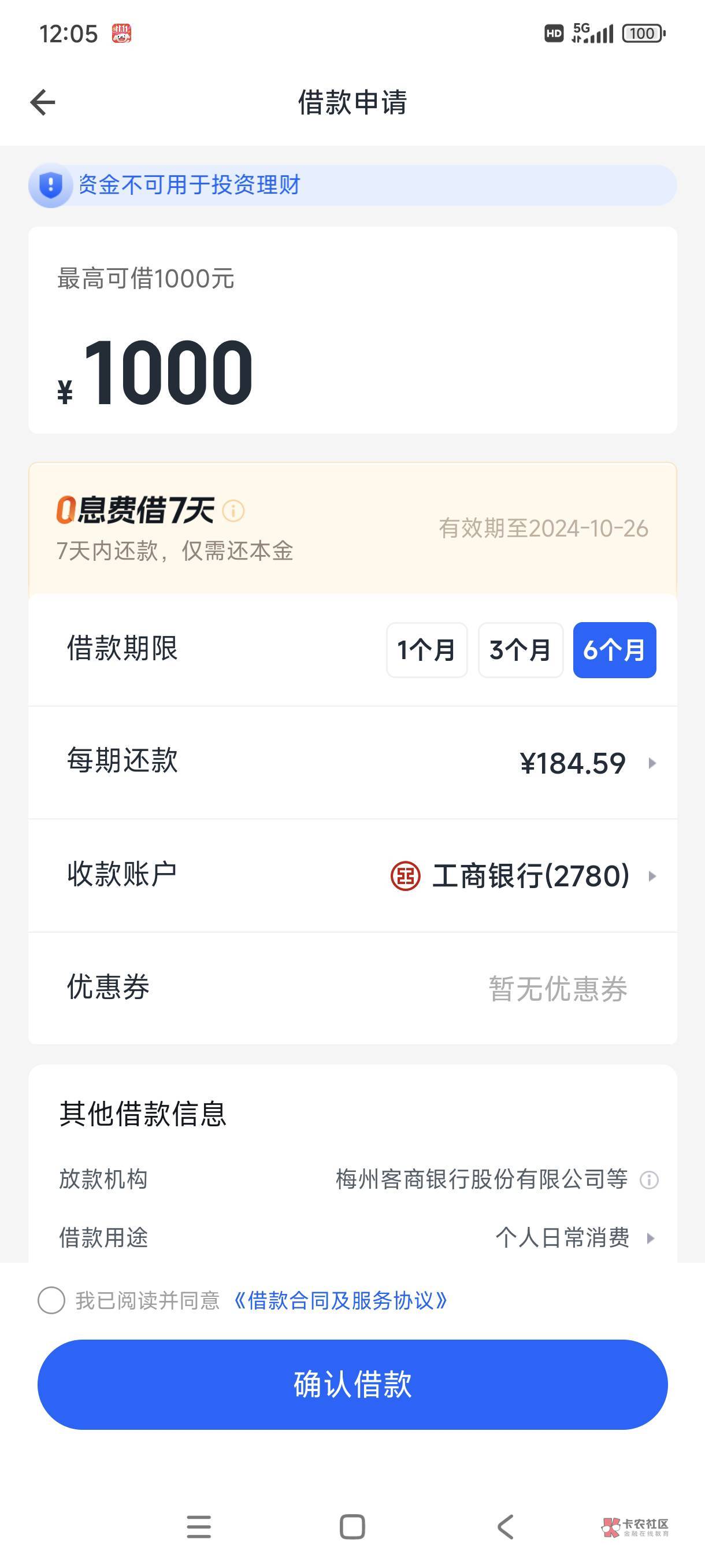Tap the 暂无优惠券 coupon row
Image resolution: width=705 pixels, height=1568 pixels.
(x=557, y=989)
